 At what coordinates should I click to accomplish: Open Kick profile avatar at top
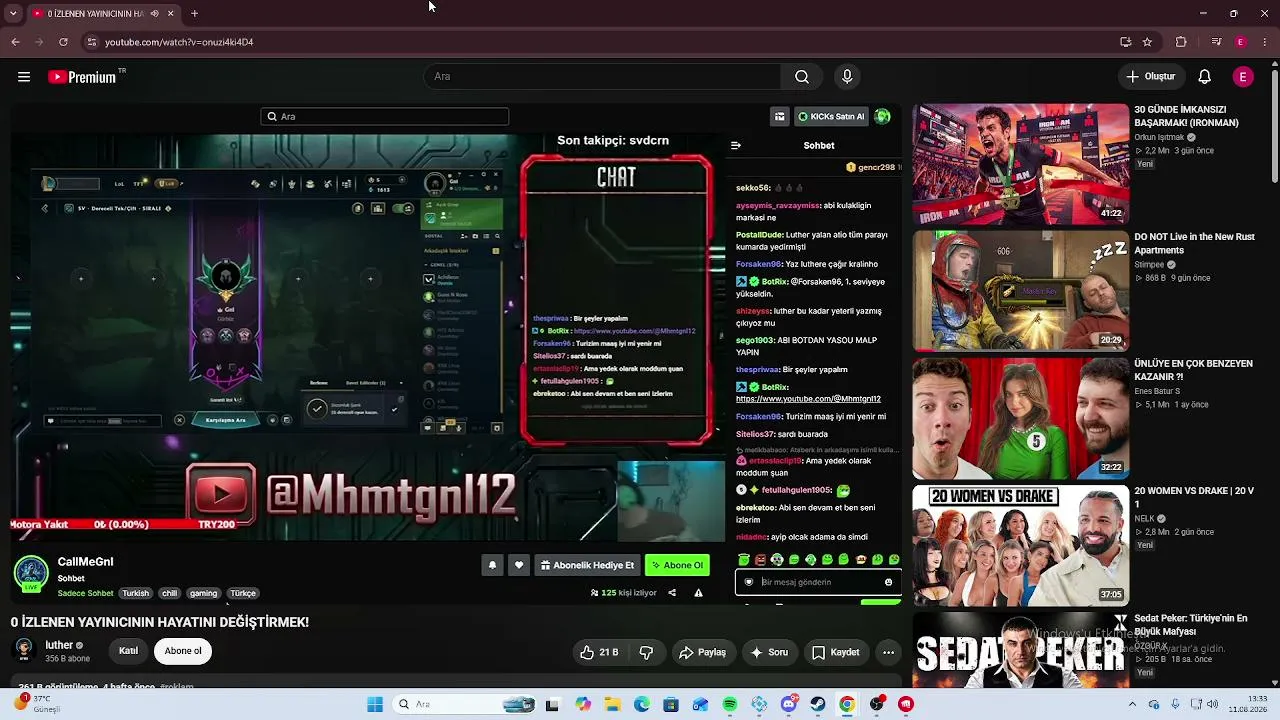882,117
